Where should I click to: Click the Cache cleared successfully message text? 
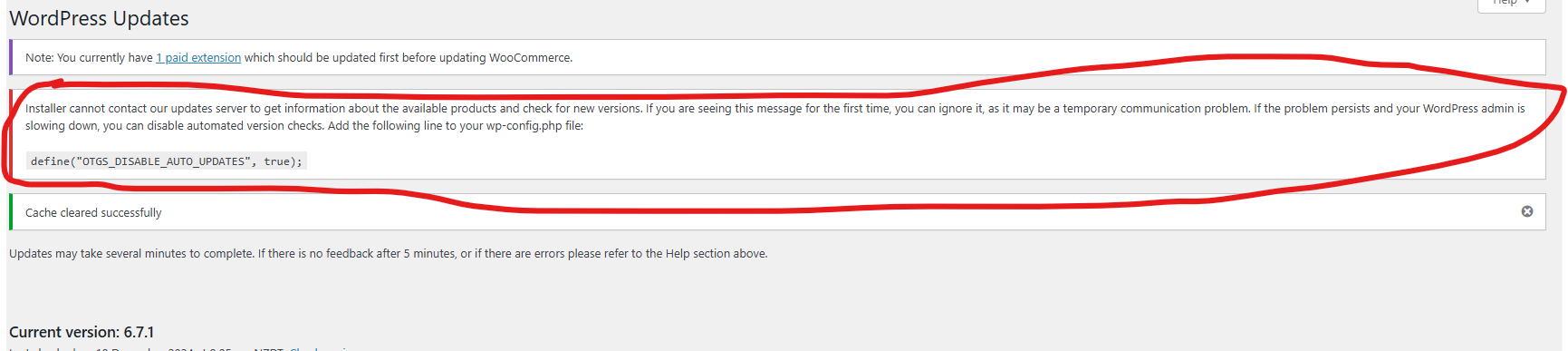pyautogui.click(x=93, y=212)
